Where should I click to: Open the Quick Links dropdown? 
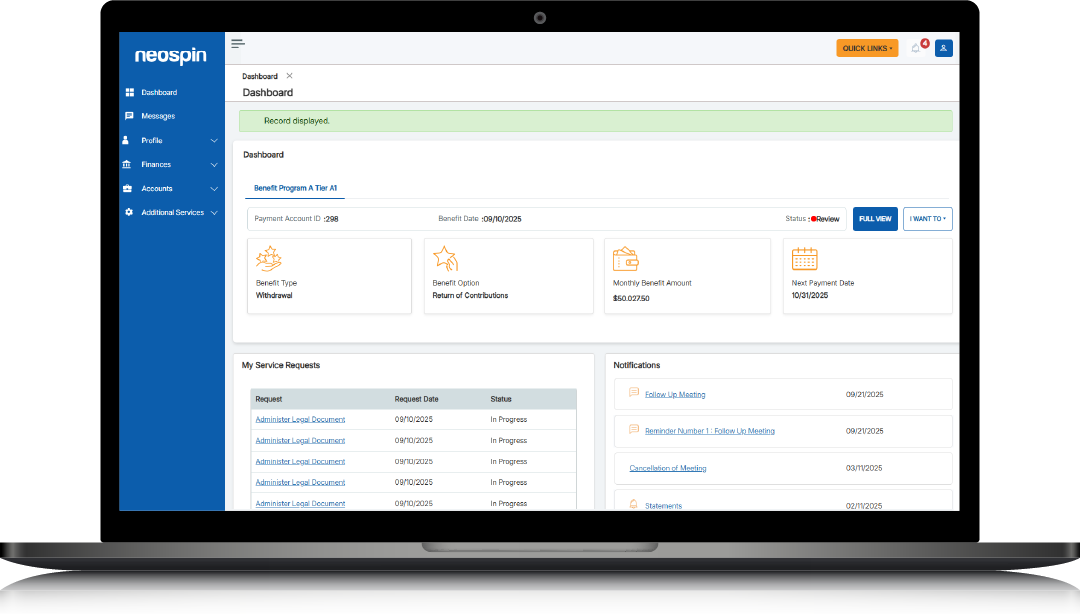pos(867,48)
